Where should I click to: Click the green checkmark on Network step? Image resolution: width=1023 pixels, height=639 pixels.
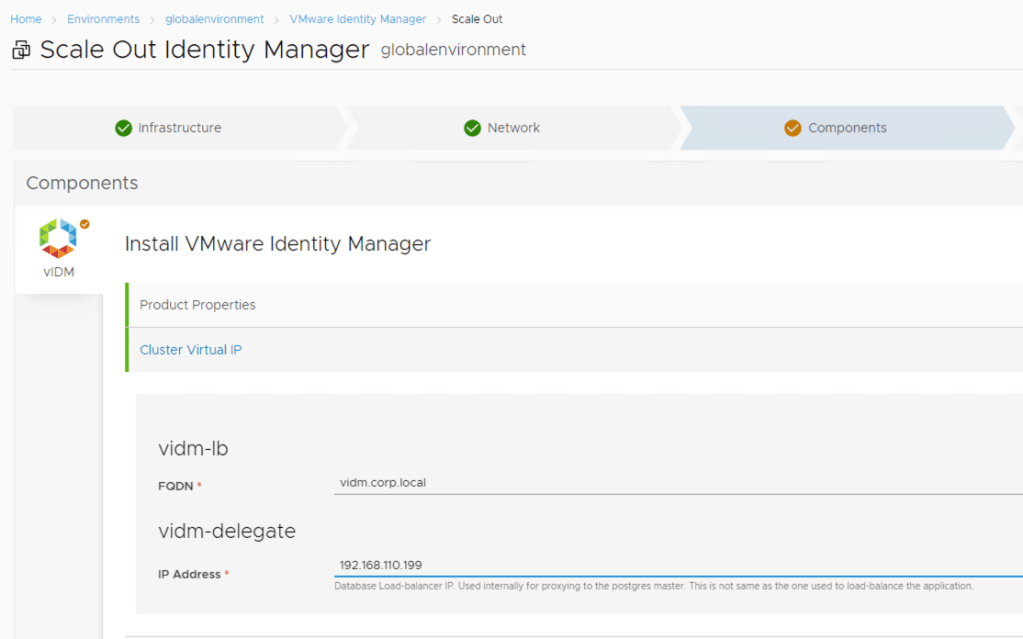[472, 128]
